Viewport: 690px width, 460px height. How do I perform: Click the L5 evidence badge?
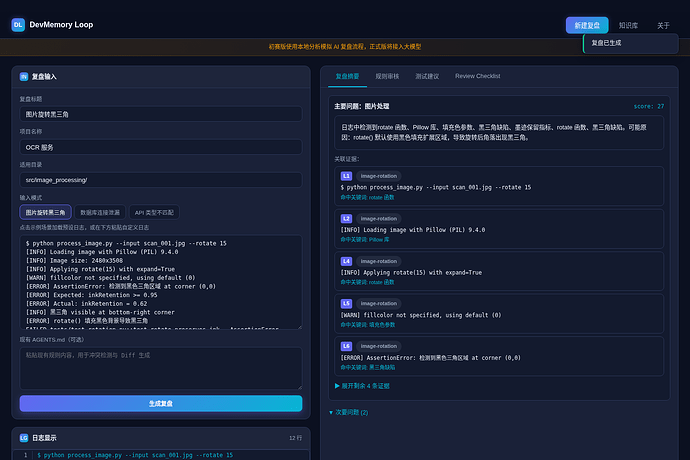click(x=346, y=303)
